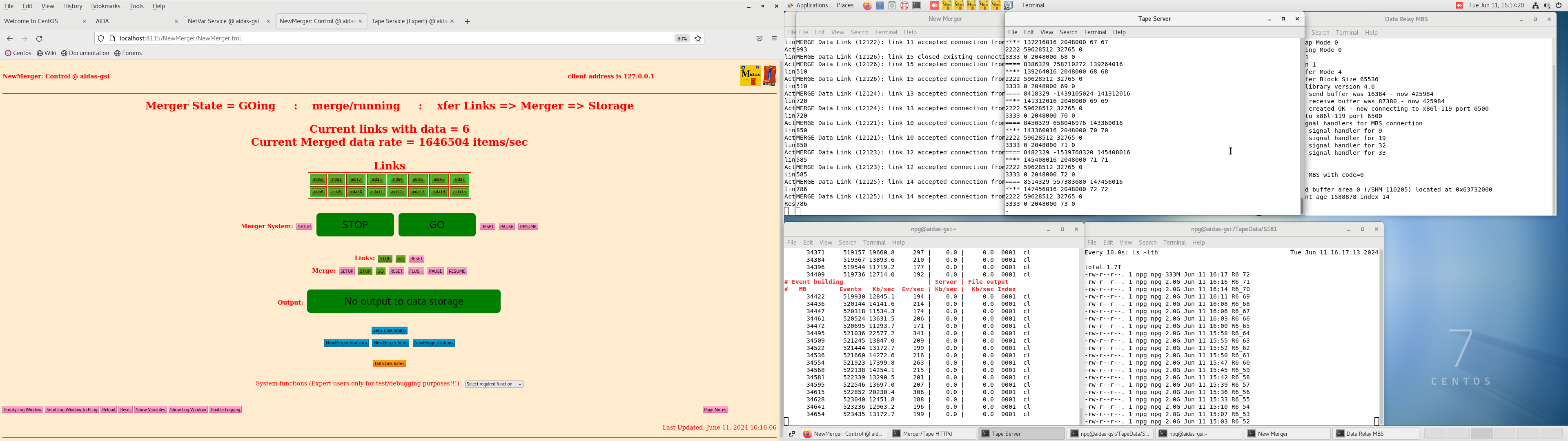This screenshot has height=441, width=1568.
Task: Click the Data Link Rates button
Action: pos(390,364)
